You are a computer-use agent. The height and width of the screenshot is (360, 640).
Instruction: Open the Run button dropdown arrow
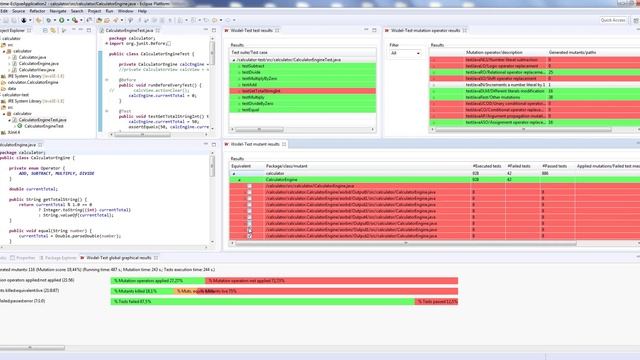click(67, 20)
